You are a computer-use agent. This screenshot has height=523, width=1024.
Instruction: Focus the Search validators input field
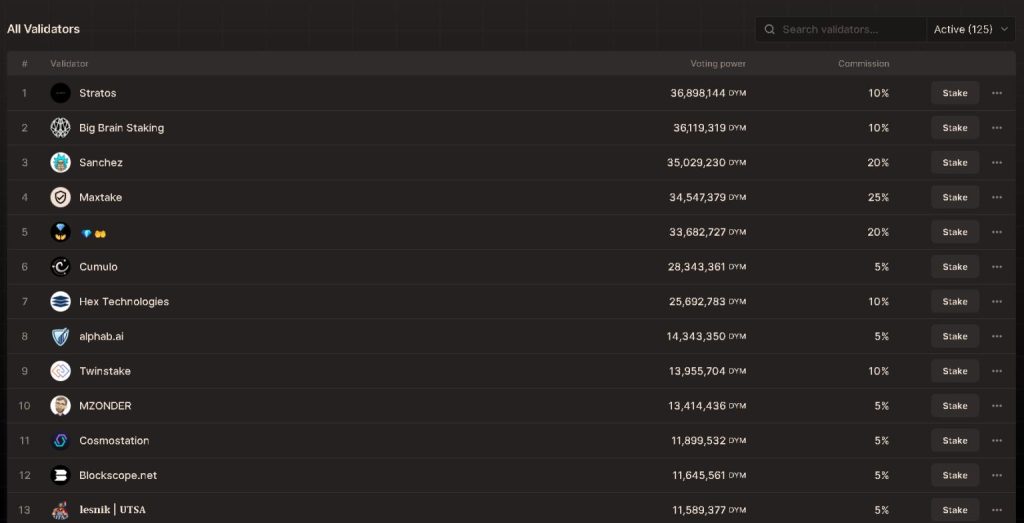coord(850,30)
